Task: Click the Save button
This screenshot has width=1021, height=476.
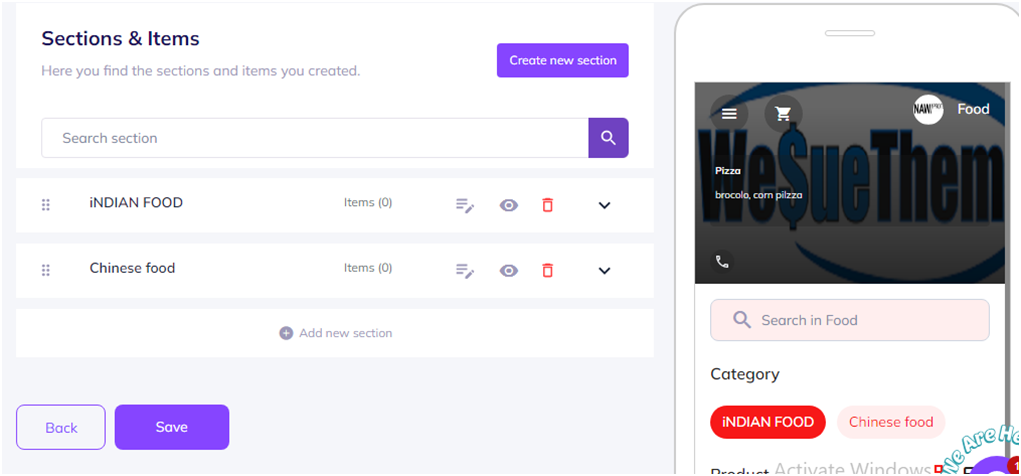Action: [x=172, y=427]
